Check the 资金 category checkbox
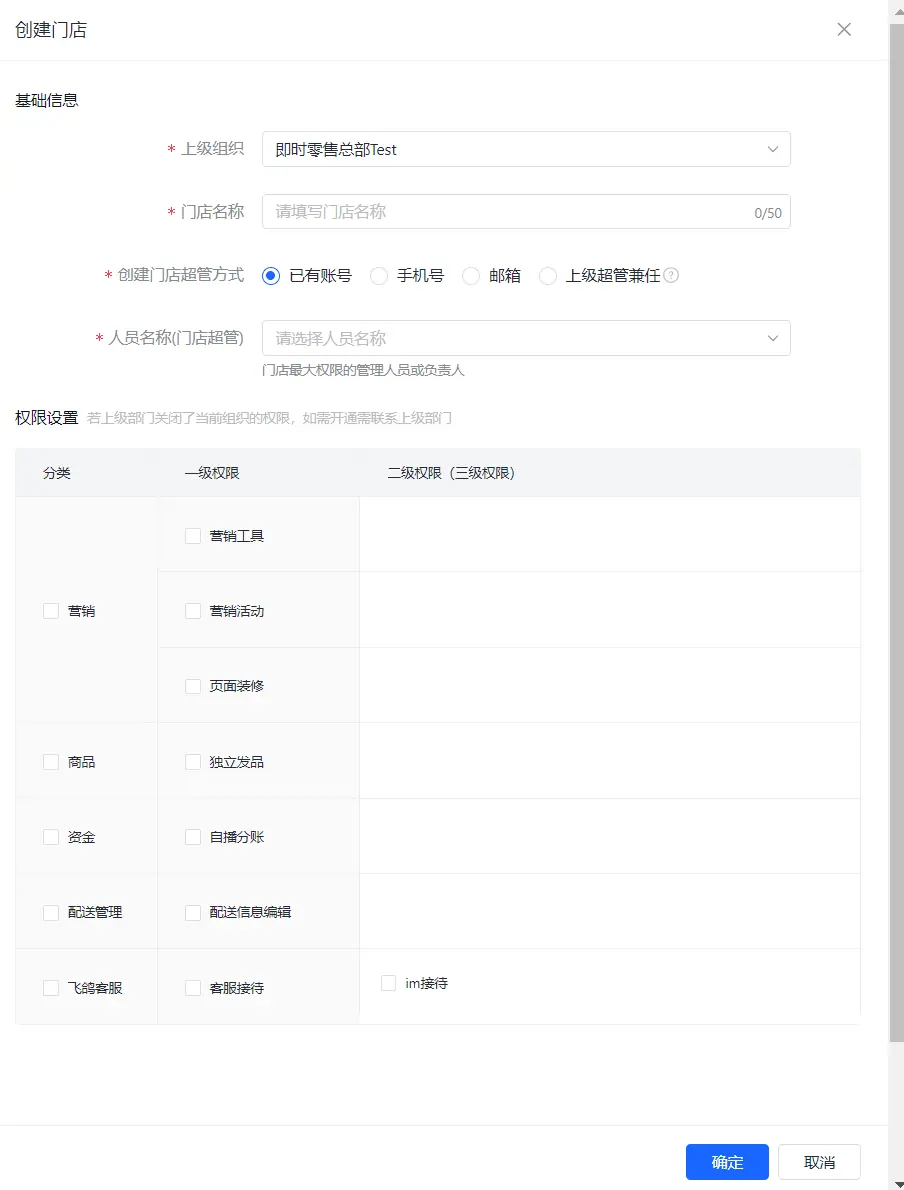 point(51,837)
